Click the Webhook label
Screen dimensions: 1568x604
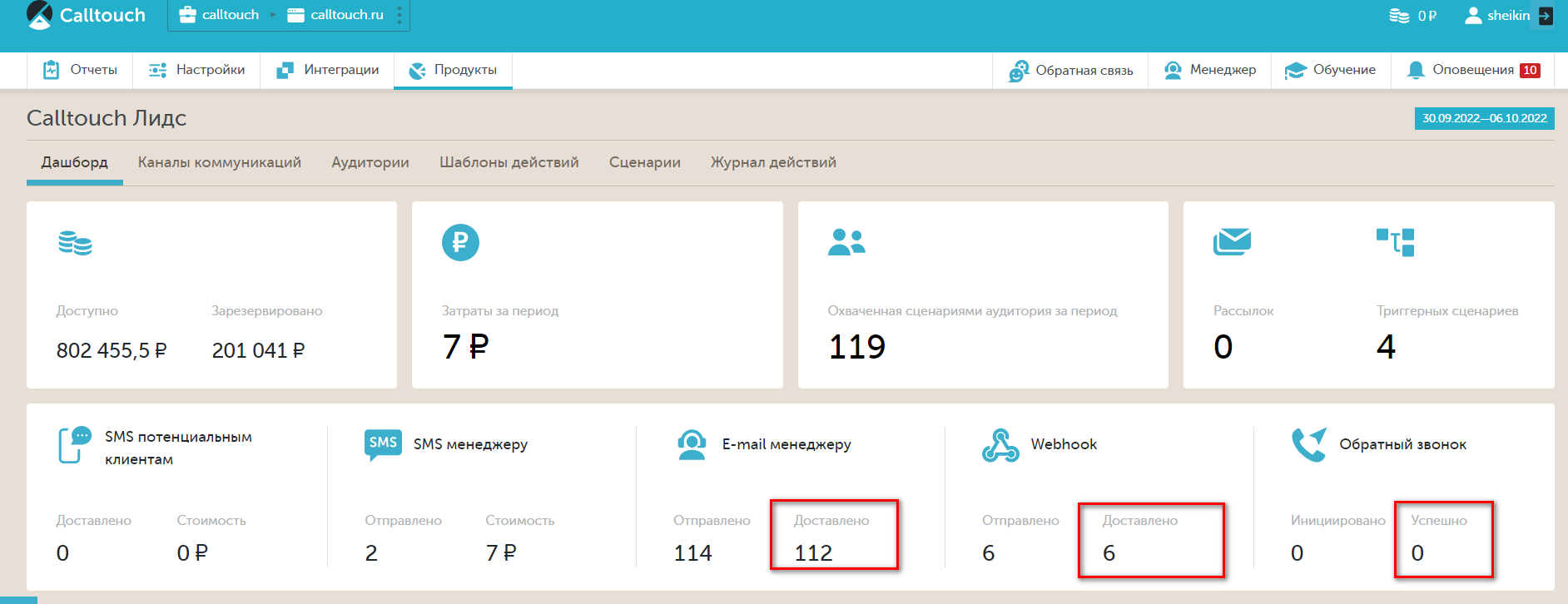pyautogui.click(x=1064, y=444)
